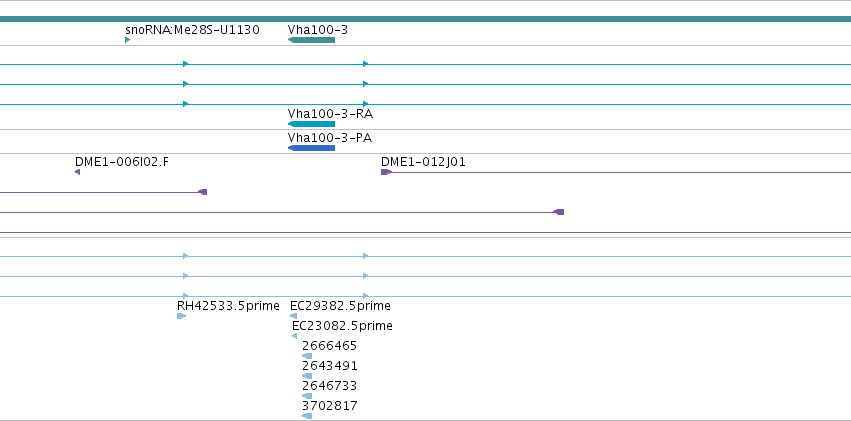Click feature glyph under 2643491
The height and width of the screenshot is (421, 851).
[x=307, y=377]
